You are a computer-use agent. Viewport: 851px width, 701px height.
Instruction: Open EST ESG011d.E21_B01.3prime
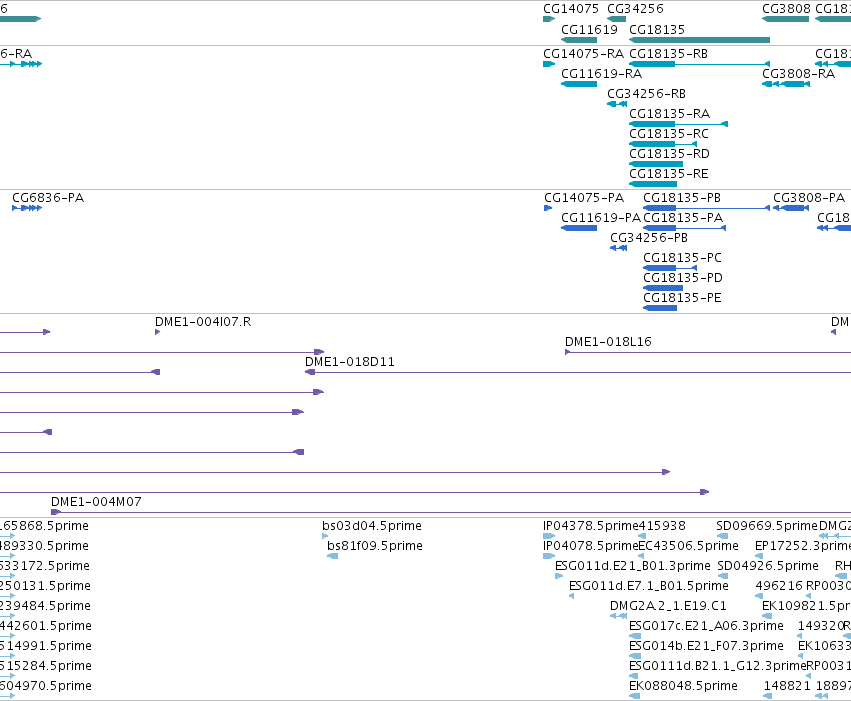pos(559,576)
